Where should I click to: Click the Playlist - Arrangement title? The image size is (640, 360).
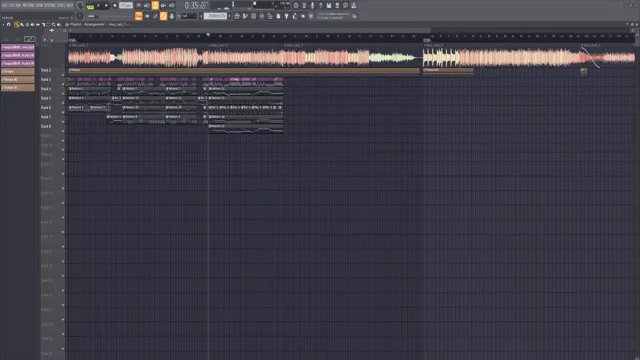click(87, 24)
